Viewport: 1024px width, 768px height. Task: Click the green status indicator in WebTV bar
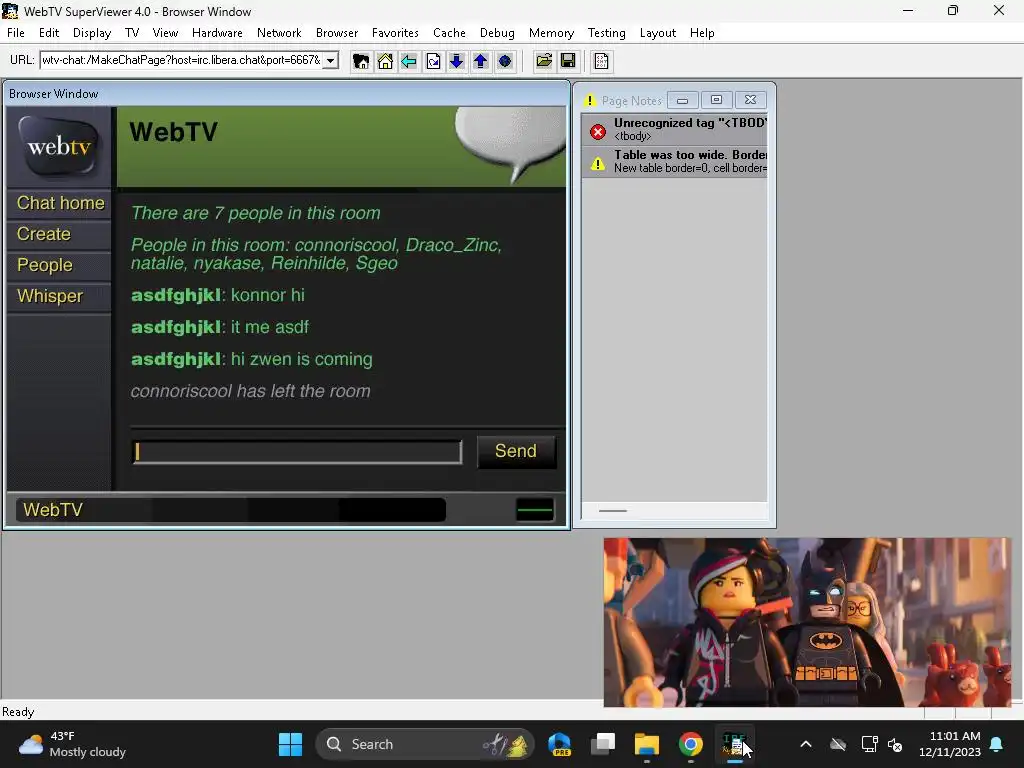(x=535, y=510)
